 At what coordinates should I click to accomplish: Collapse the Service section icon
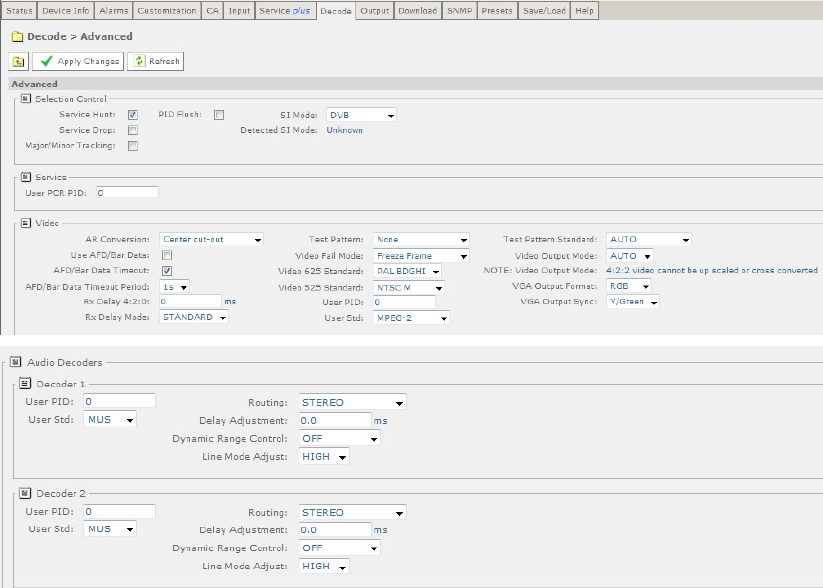tap(26, 177)
